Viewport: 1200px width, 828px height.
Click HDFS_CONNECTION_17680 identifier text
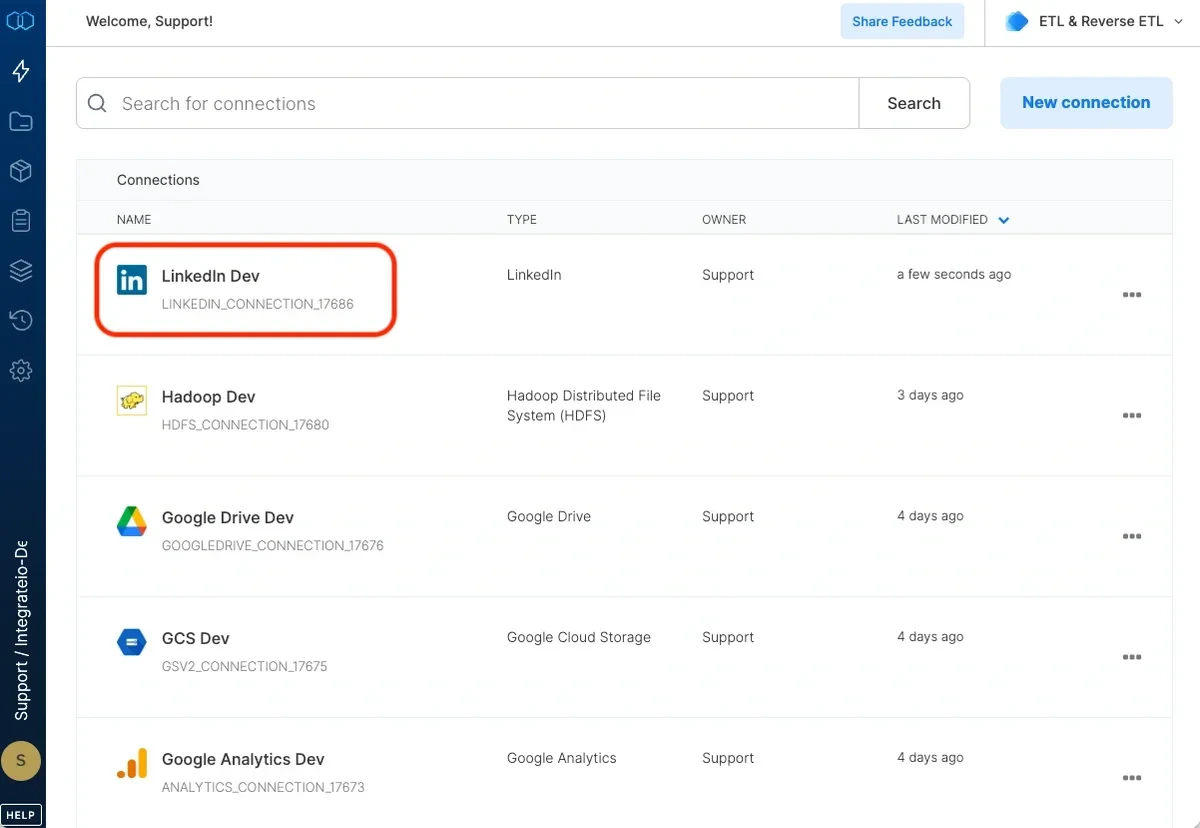[245, 425]
